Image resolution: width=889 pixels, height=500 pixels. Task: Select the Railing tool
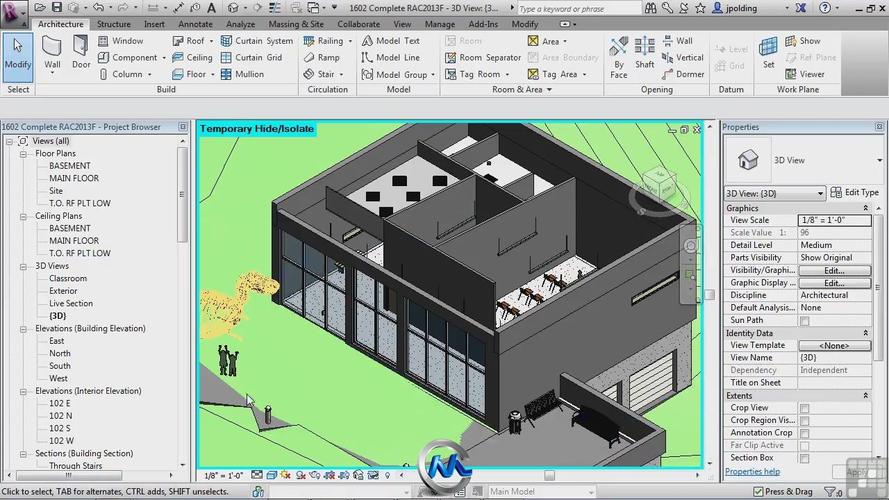pyautogui.click(x=324, y=41)
